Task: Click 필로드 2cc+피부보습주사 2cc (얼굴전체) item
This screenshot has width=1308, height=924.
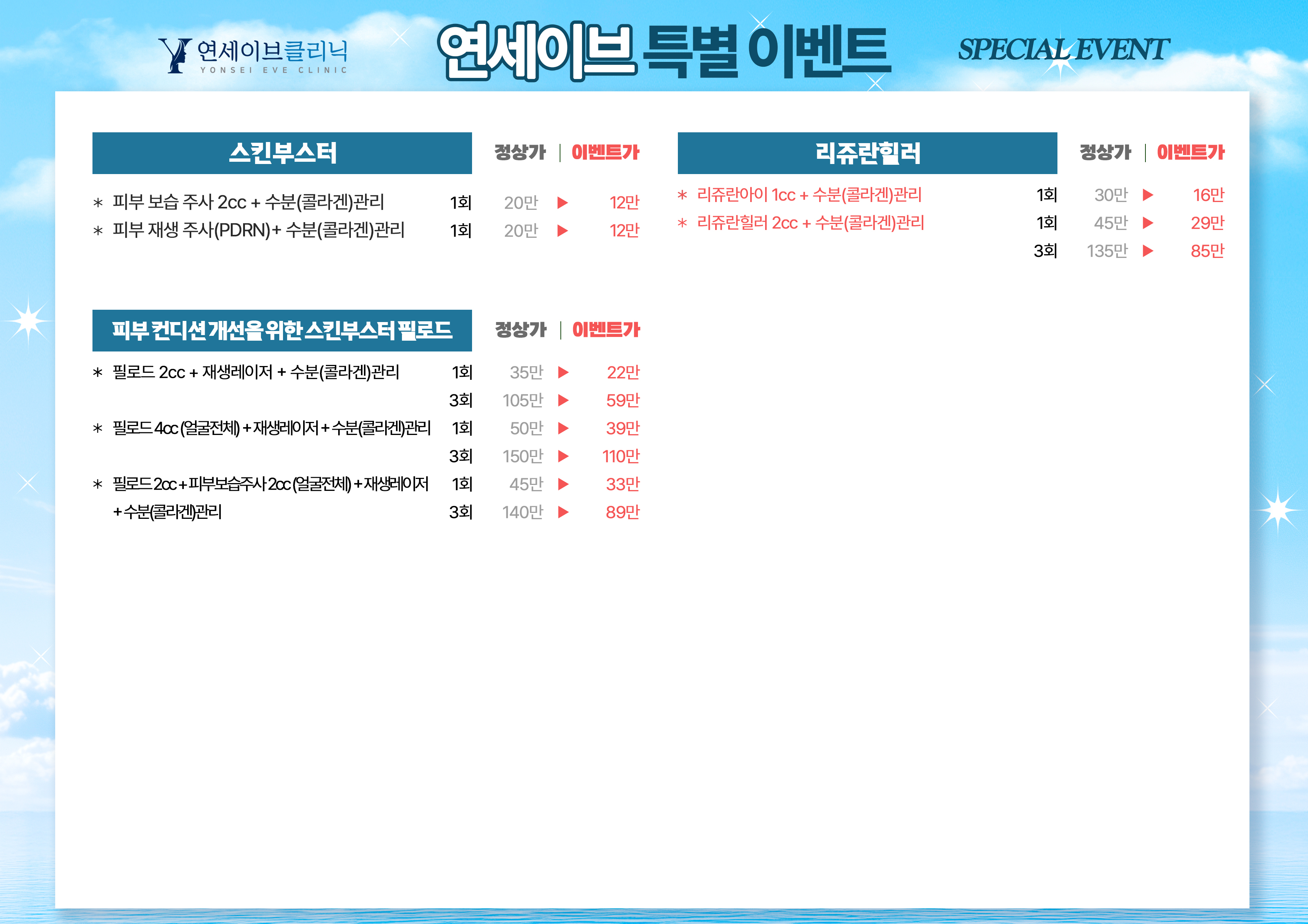Action: click(270, 484)
